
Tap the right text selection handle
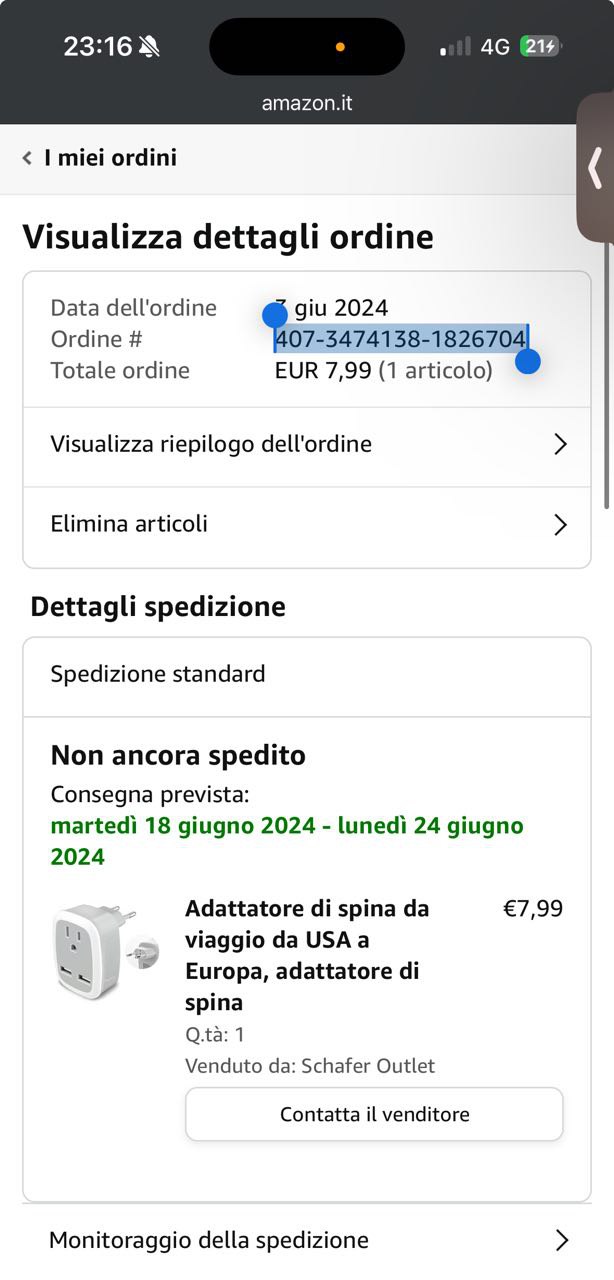[528, 361]
